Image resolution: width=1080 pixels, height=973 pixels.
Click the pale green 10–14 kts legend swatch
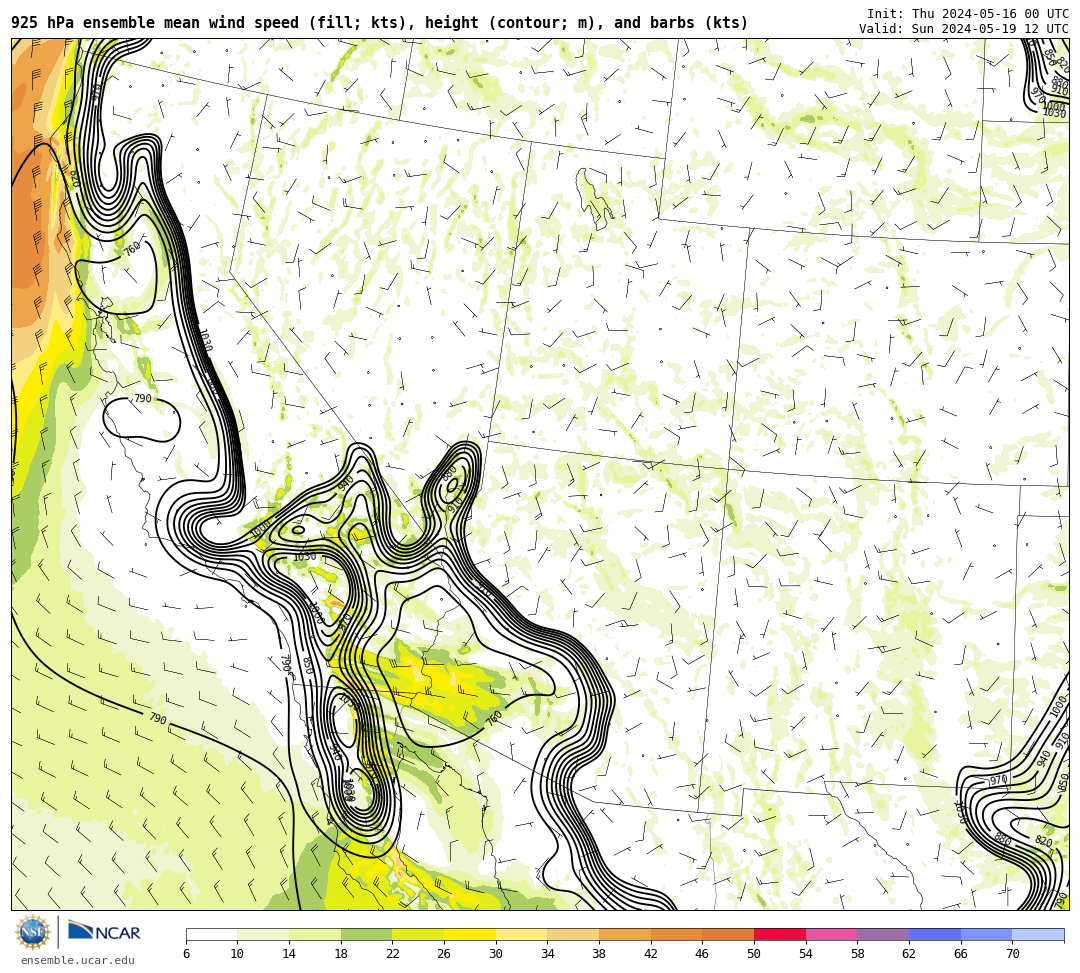(263, 934)
